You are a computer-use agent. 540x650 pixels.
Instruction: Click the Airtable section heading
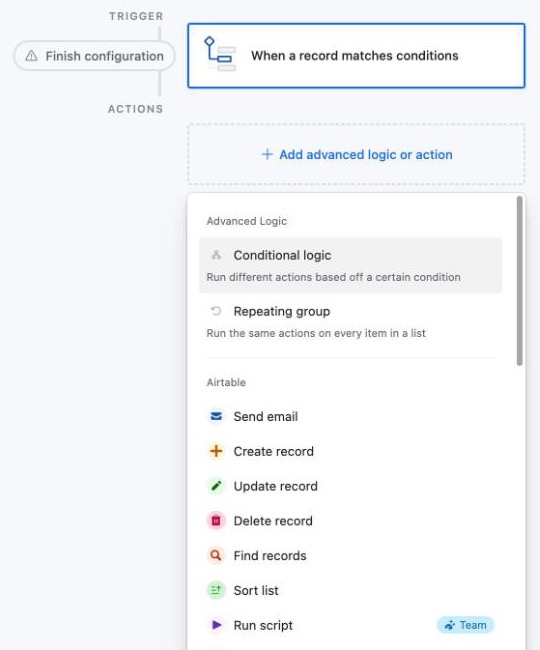pos(226,382)
